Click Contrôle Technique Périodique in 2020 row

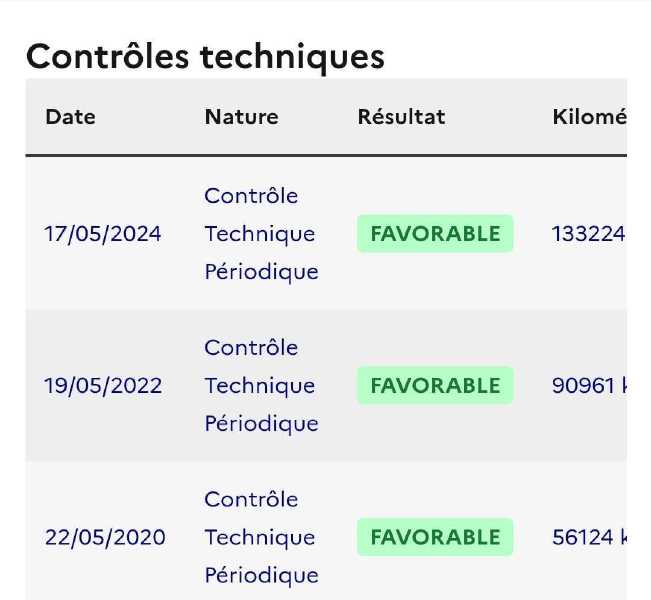tap(262, 537)
